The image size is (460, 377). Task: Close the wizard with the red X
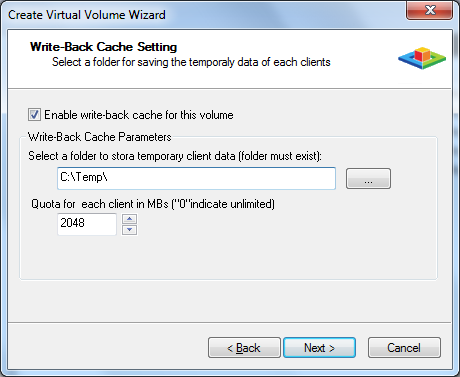[430, 10]
